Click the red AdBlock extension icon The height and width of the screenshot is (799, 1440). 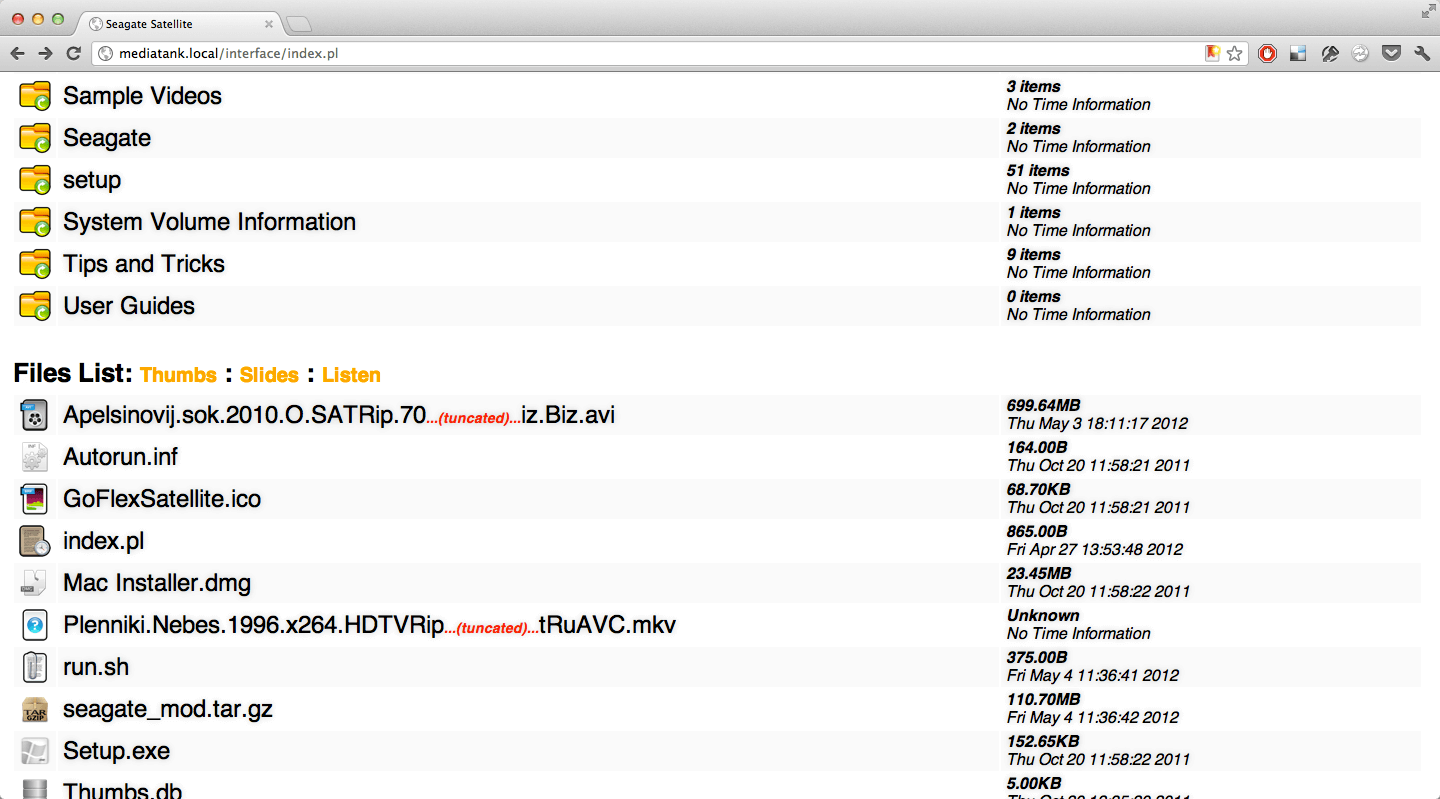pos(1267,54)
